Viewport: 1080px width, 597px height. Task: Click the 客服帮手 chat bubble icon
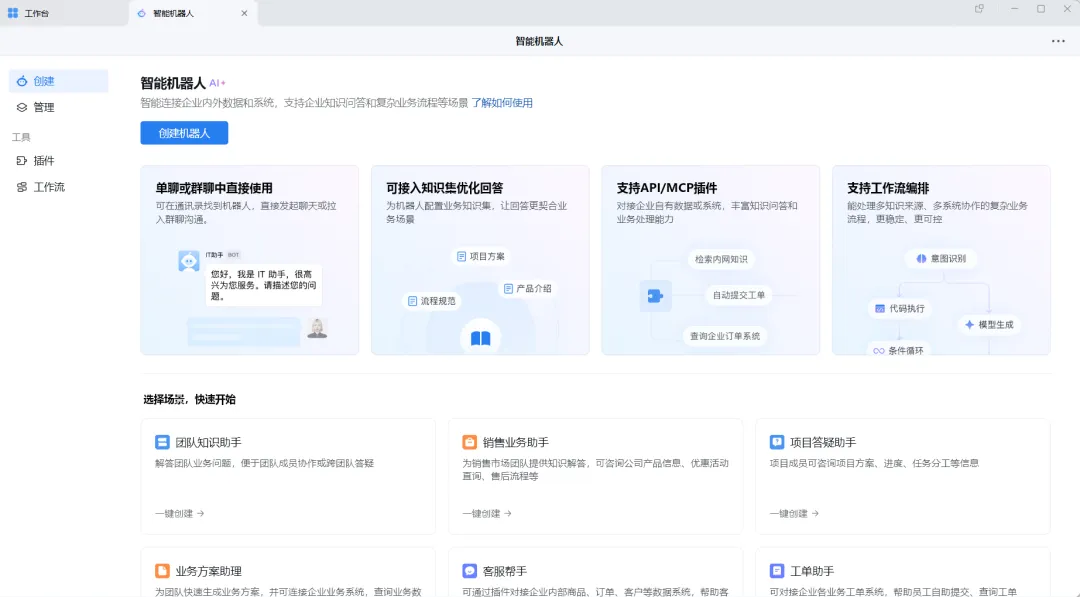[x=469, y=571]
